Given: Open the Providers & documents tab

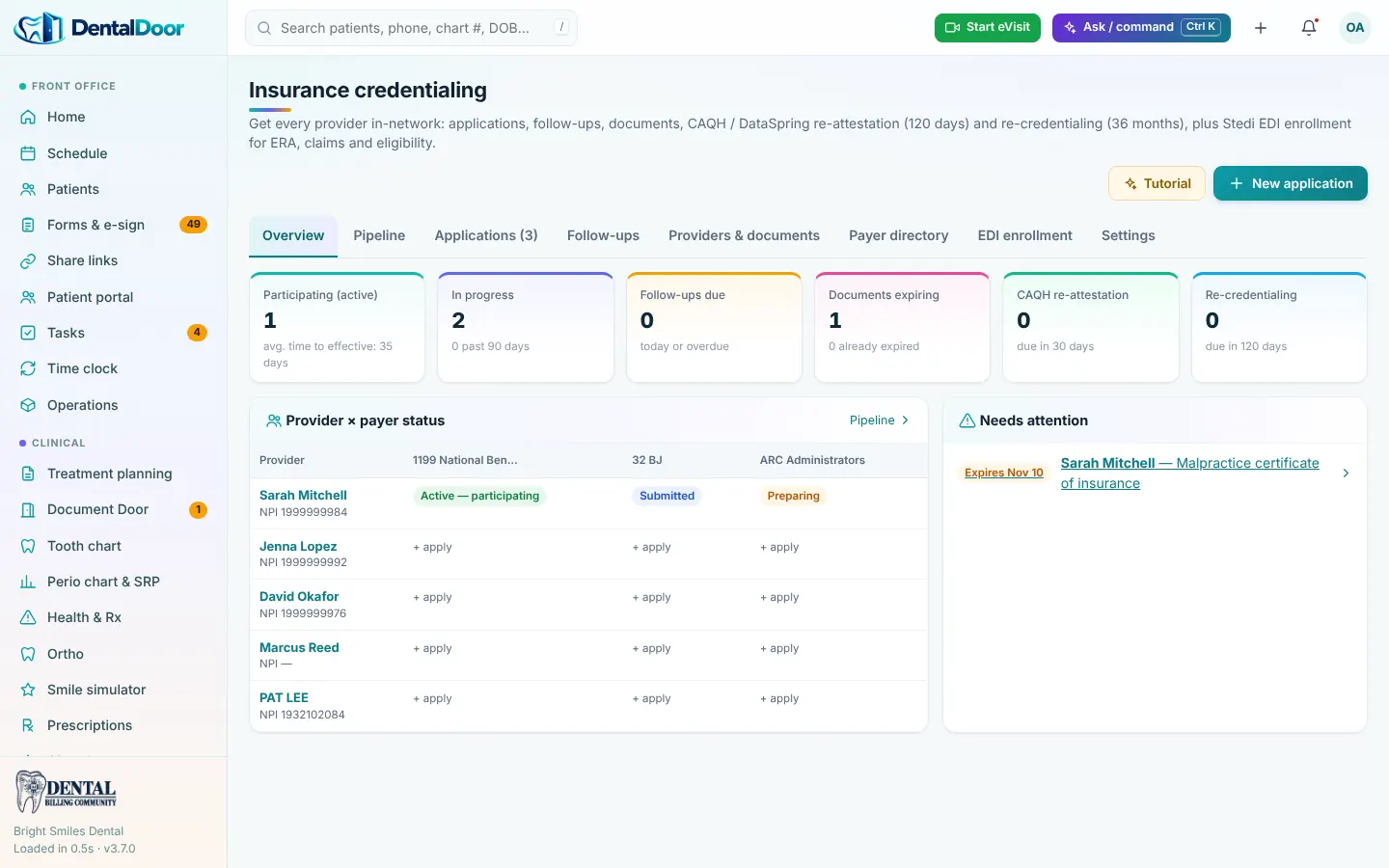Looking at the screenshot, I should coord(744,235).
